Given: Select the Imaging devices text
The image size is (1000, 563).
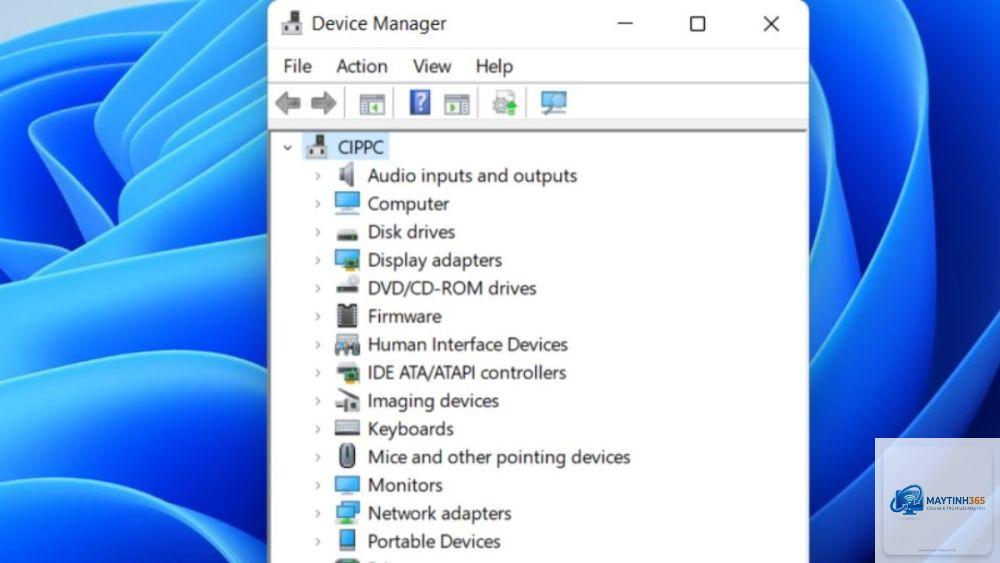Looking at the screenshot, I should [433, 400].
